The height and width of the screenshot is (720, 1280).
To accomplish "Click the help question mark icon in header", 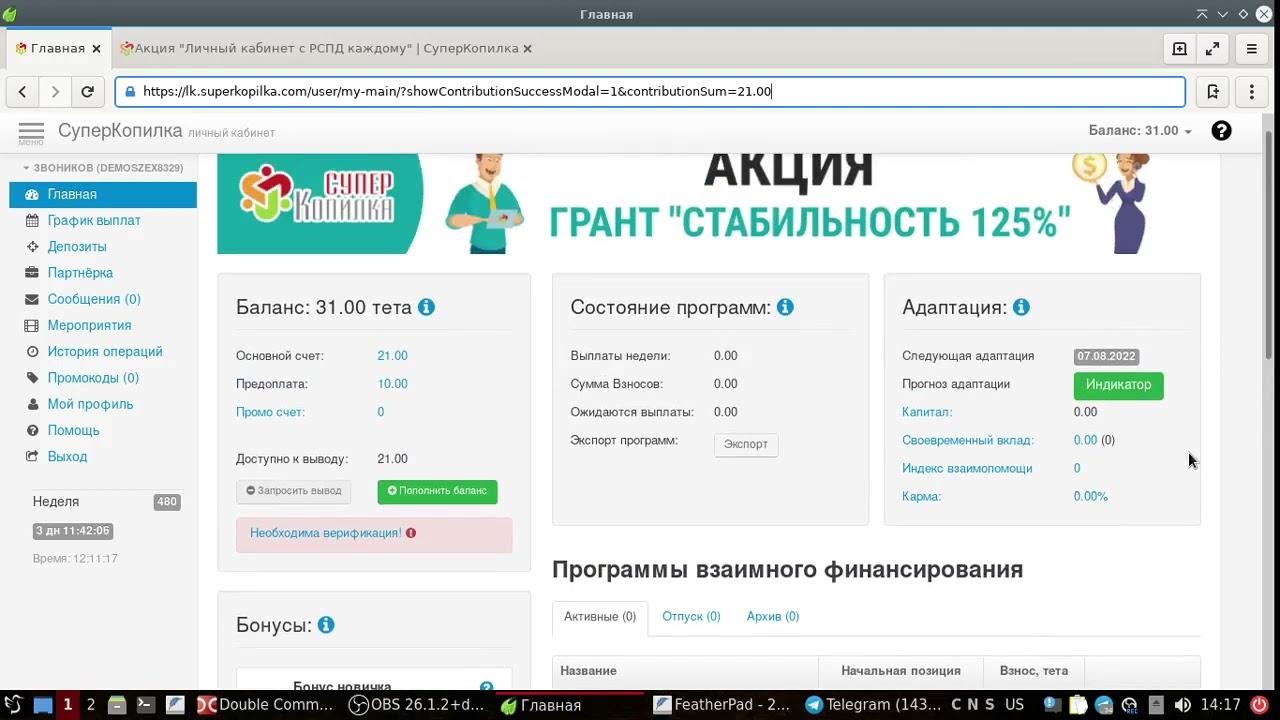I will 1221,131.
